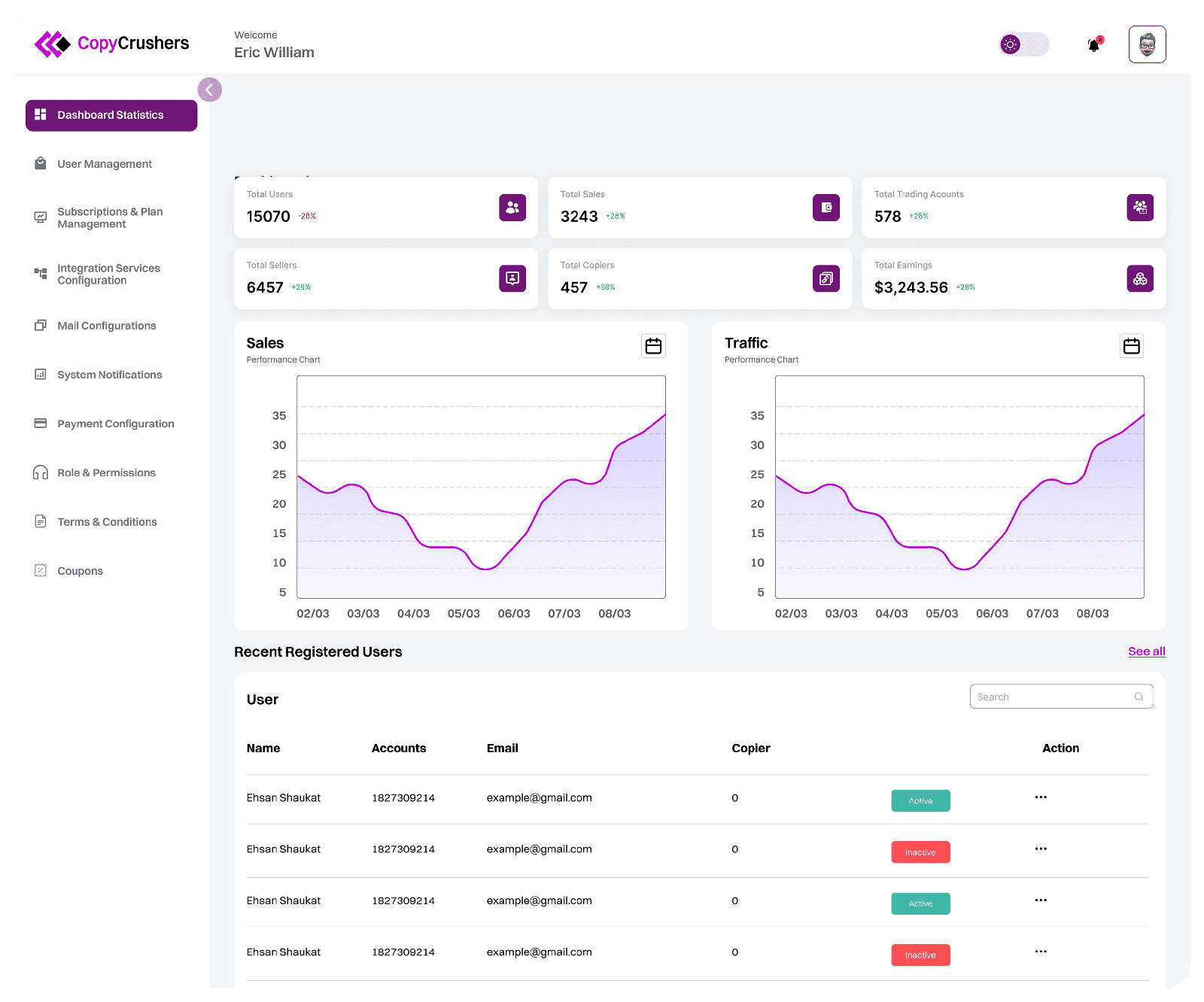Click the user avatar in header
This screenshot has width=1204, height=1002.
(1147, 44)
